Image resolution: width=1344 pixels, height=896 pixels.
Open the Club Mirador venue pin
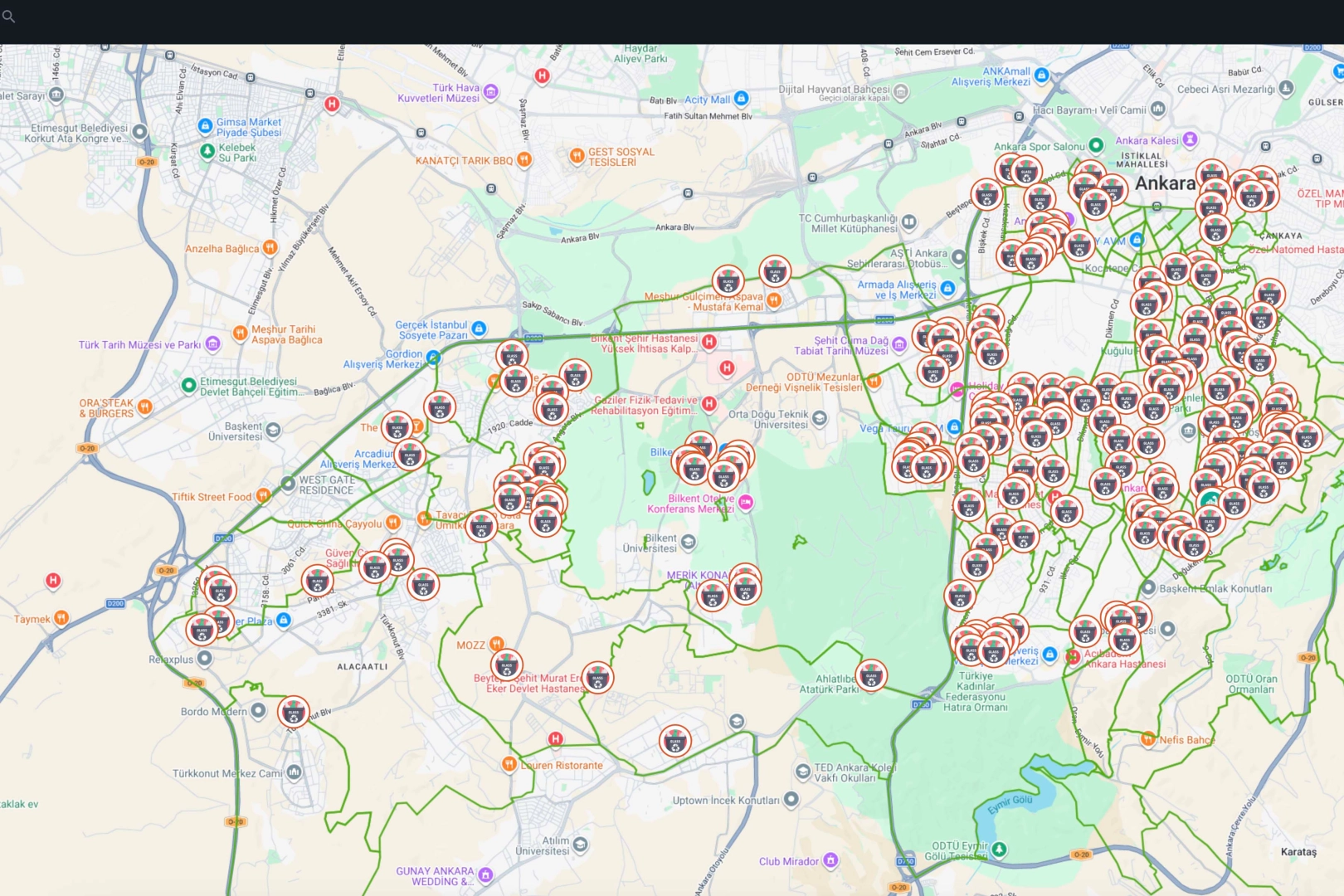point(830,860)
